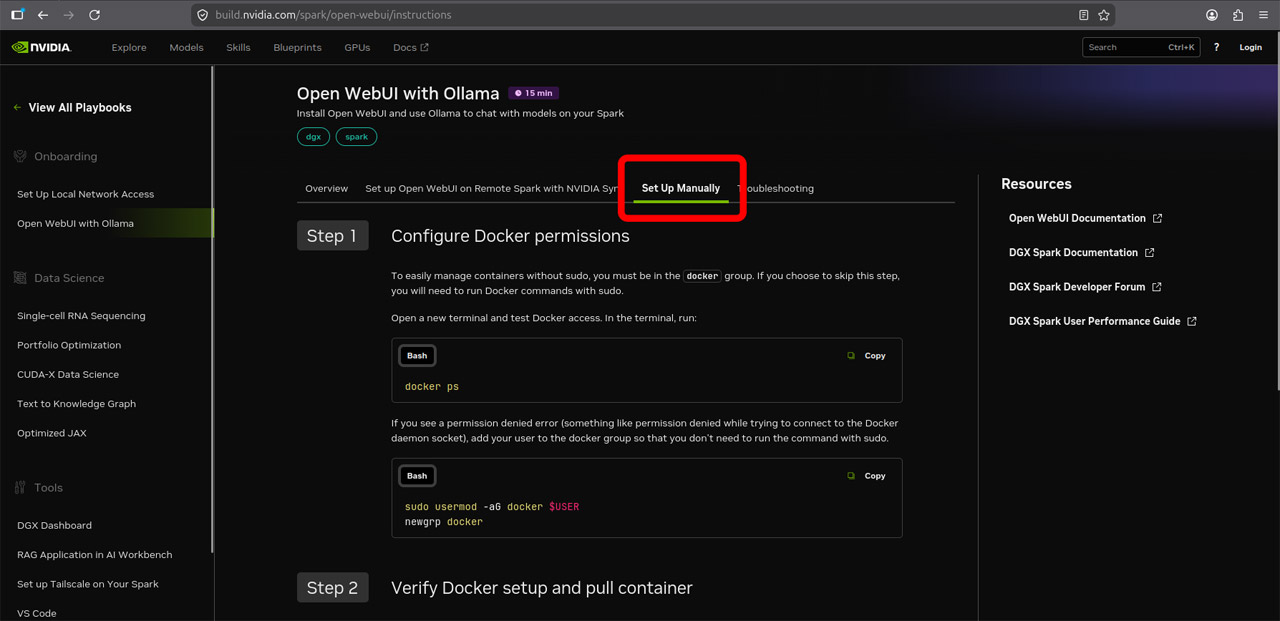Viewport: 1280px width, 621px height.
Task: Click the browser back arrow
Action: (x=43, y=15)
